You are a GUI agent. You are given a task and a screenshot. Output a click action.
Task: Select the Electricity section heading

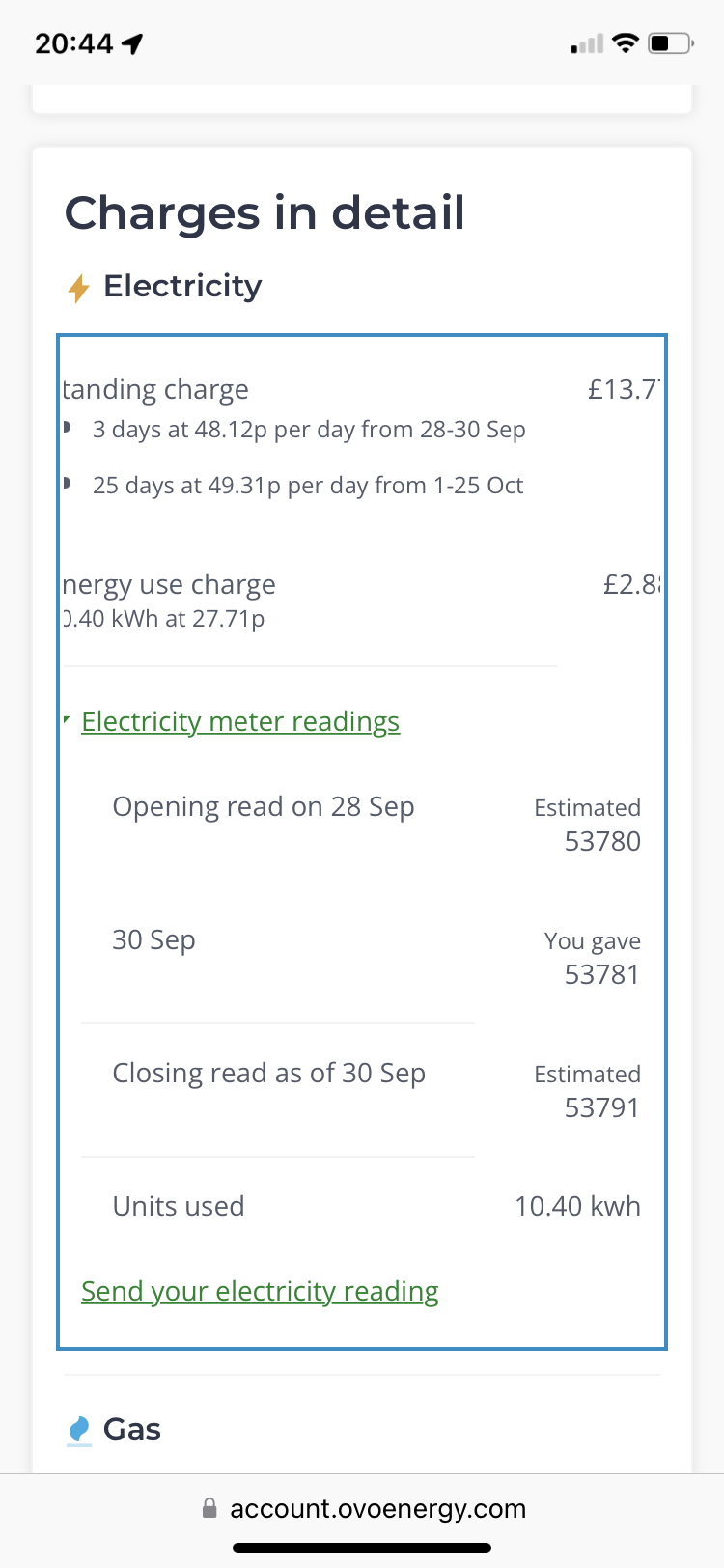(x=182, y=286)
